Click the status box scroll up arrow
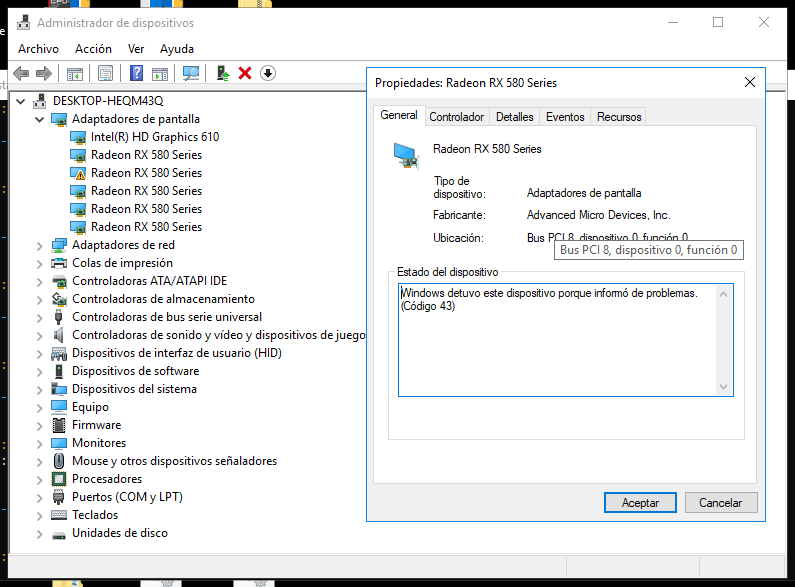 pyautogui.click(x=724, y=294)
